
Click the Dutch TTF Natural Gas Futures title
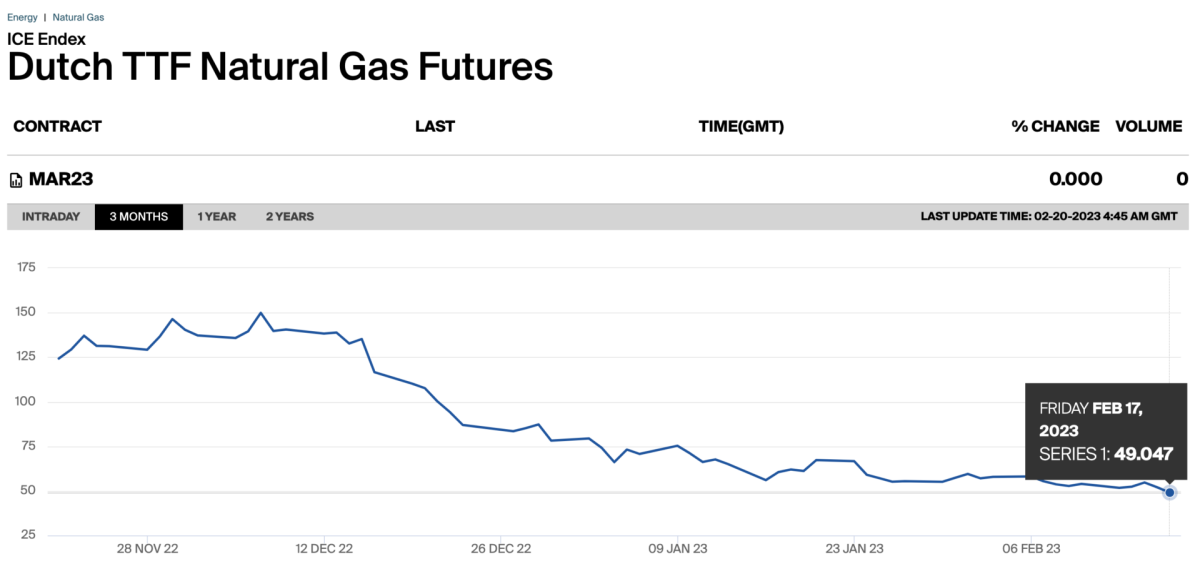pyautogui.click(x=280, y=67)
